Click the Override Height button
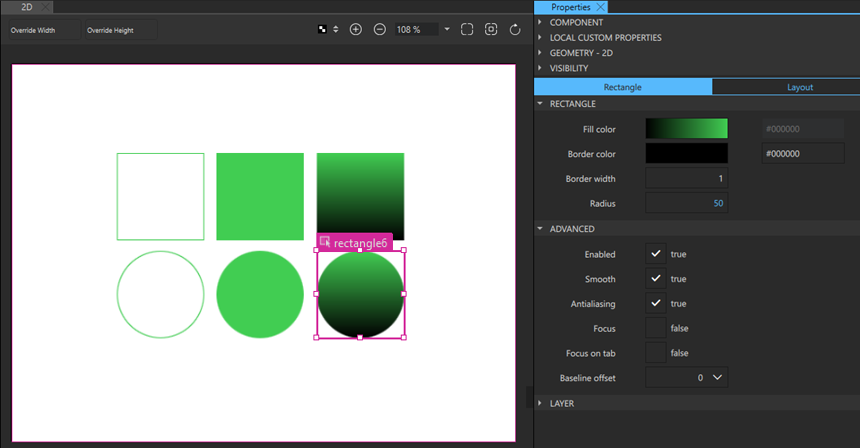This screenshot has width=860, height=448. (110, 30)
